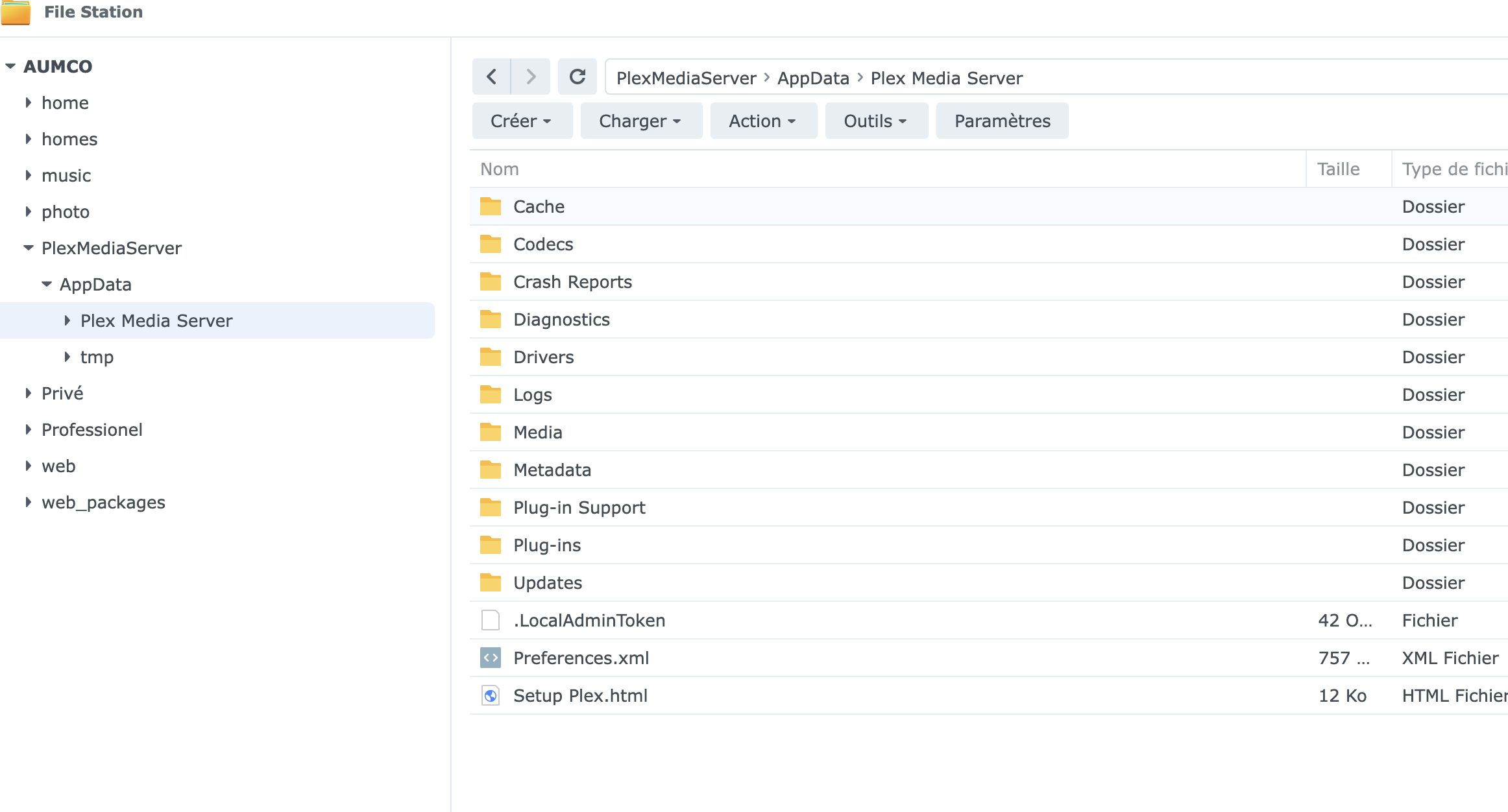Select the Codecs folder icon
Viewport: 1508px width, 812px height.
click(x=491, y=244)
